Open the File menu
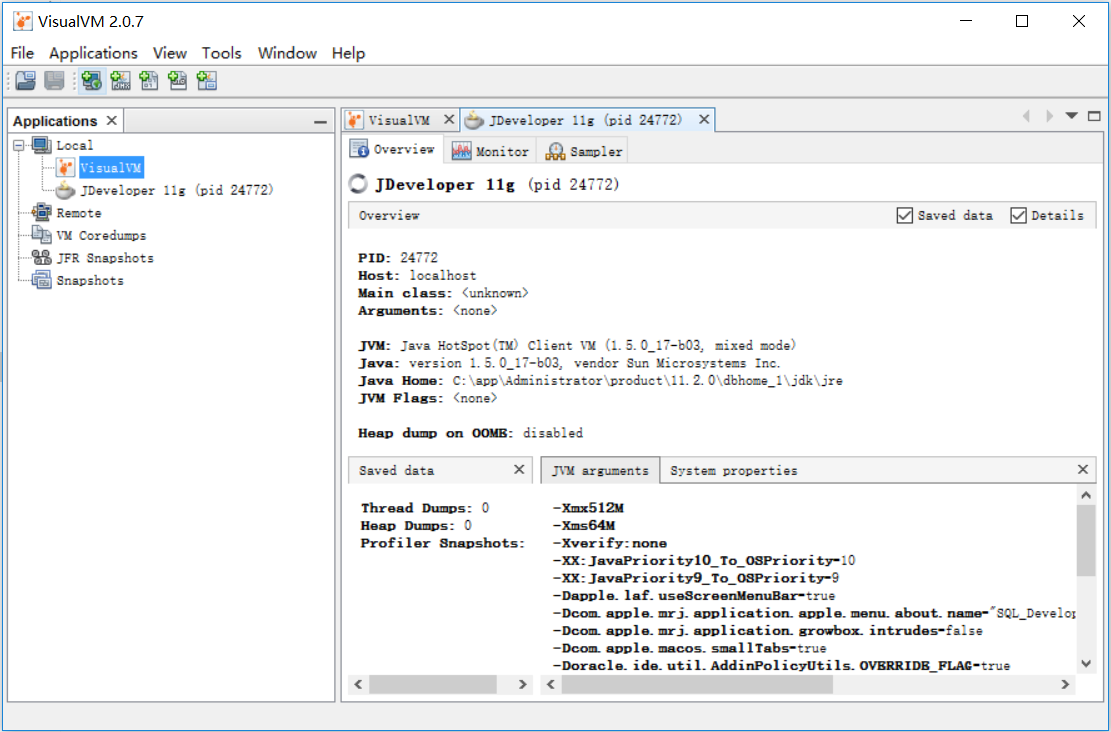This screenshot has height=732, width=1111. (x=22, y=53)
